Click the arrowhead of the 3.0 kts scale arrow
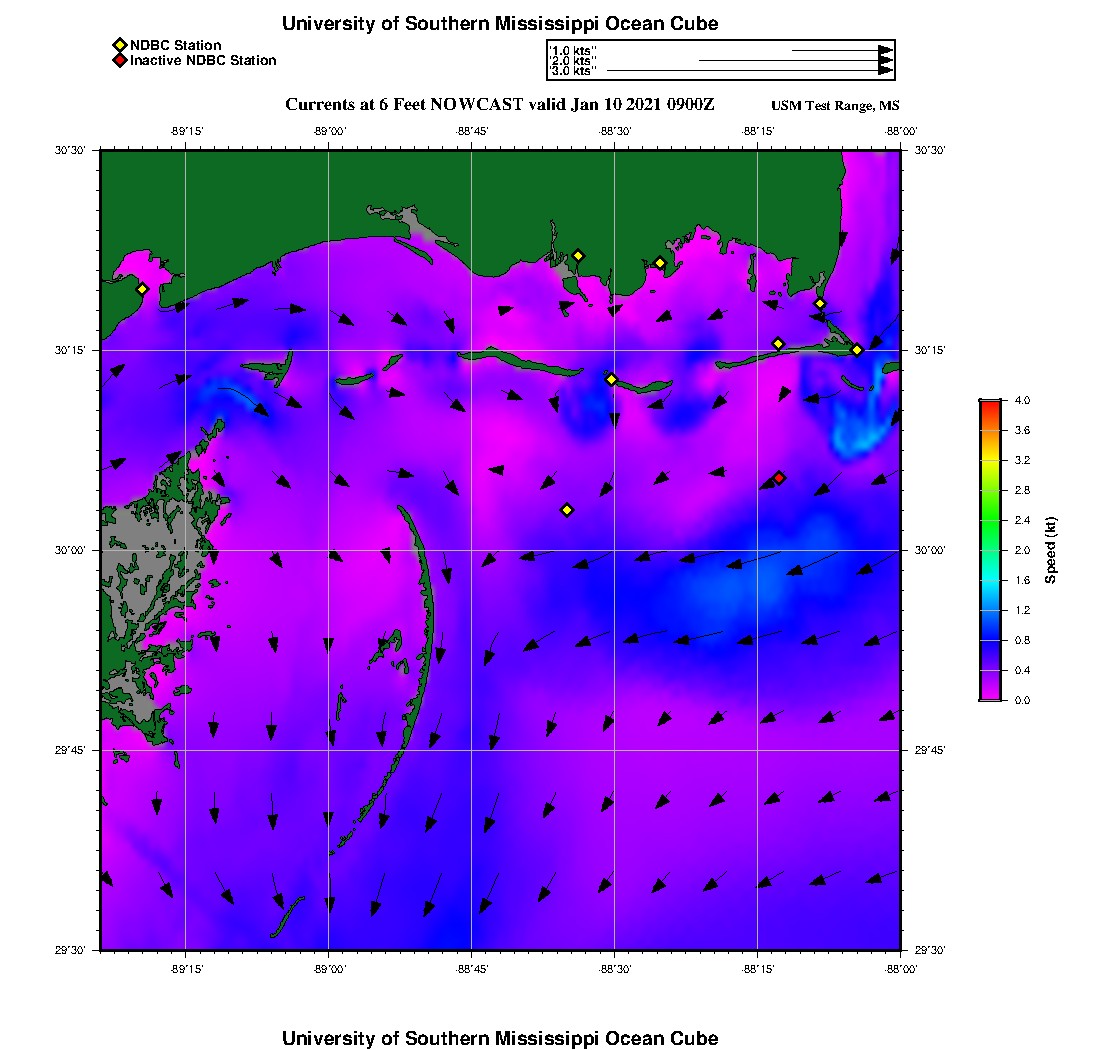This screenshot has height=1050, width=1100. tap(886, 71)
